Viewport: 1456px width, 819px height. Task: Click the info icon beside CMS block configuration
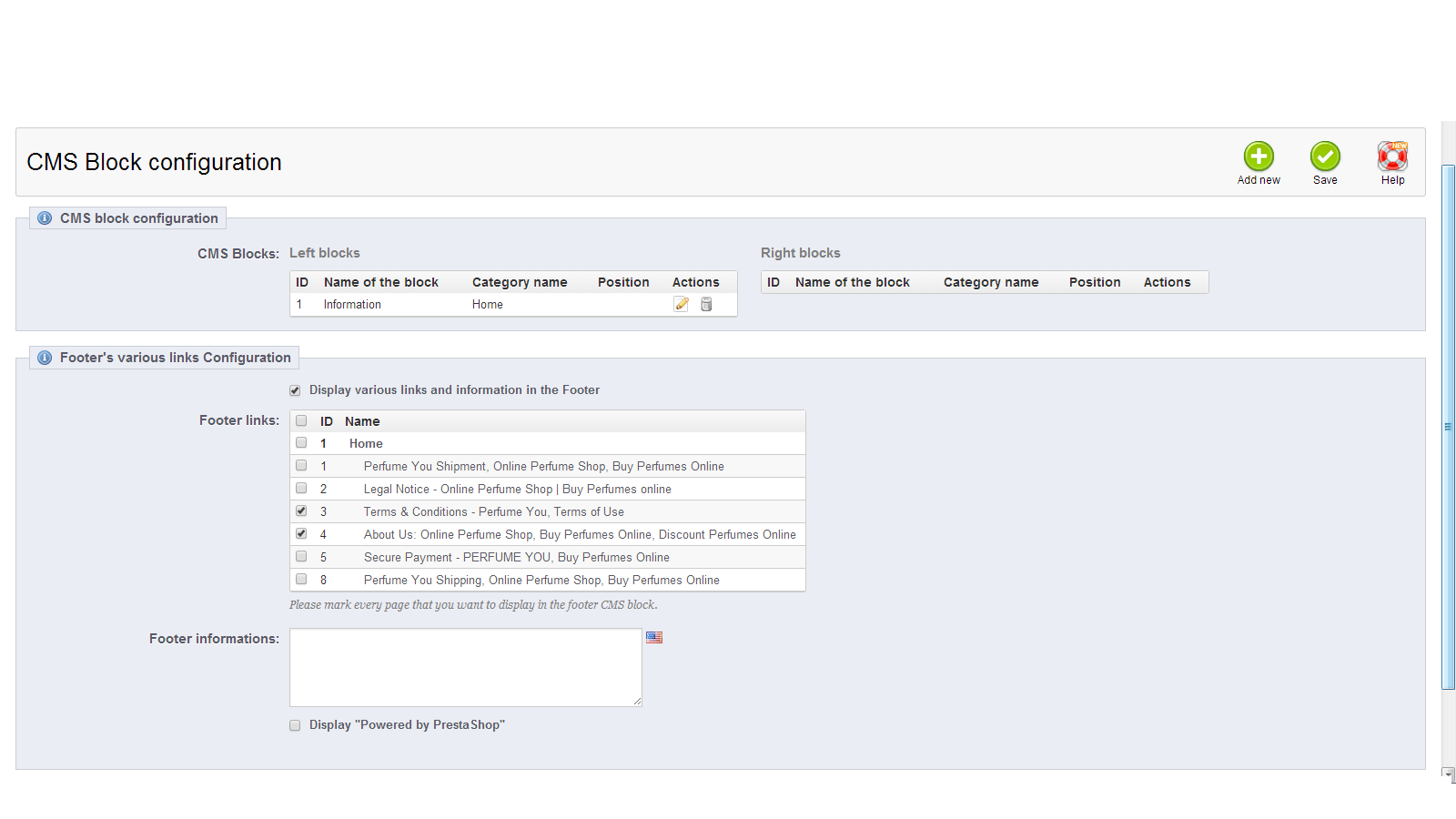45,218
